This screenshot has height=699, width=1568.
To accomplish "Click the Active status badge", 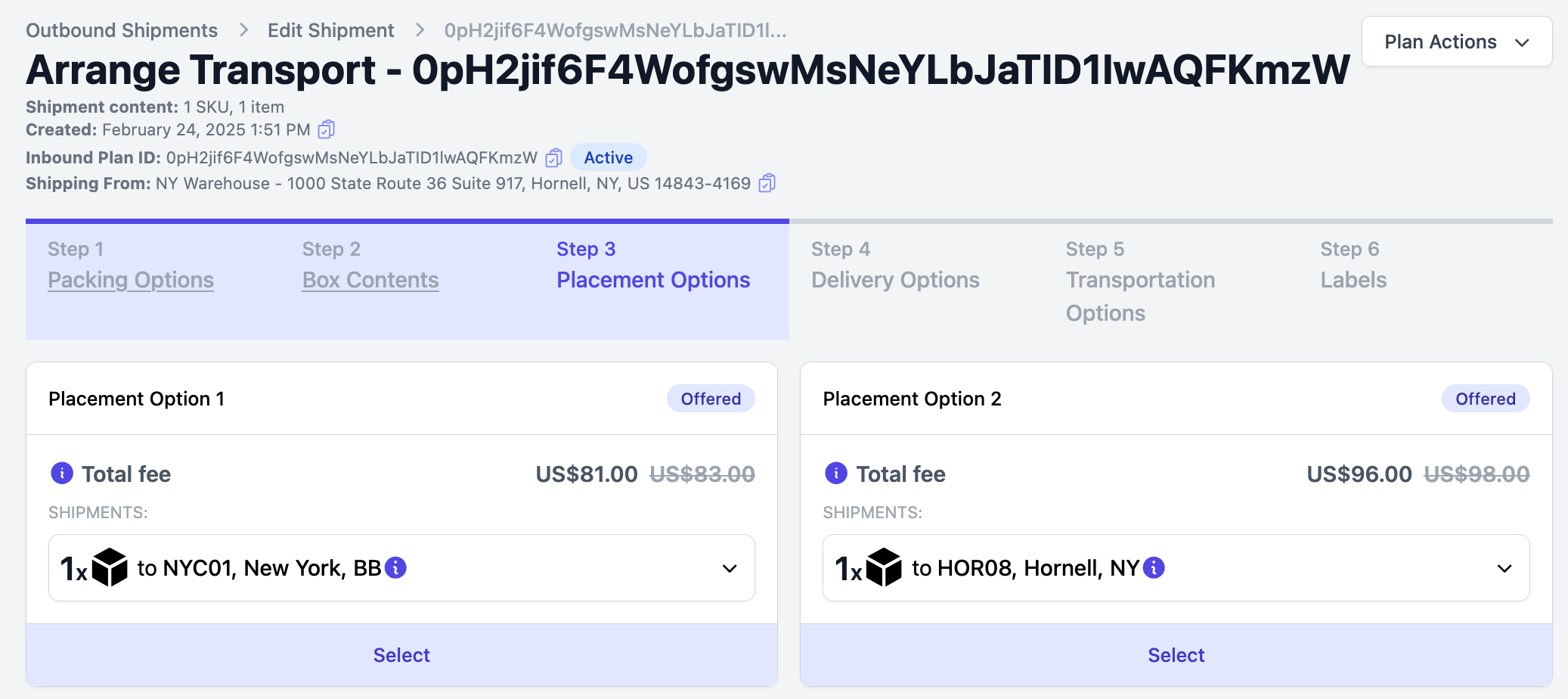I will tap(609, 157).
